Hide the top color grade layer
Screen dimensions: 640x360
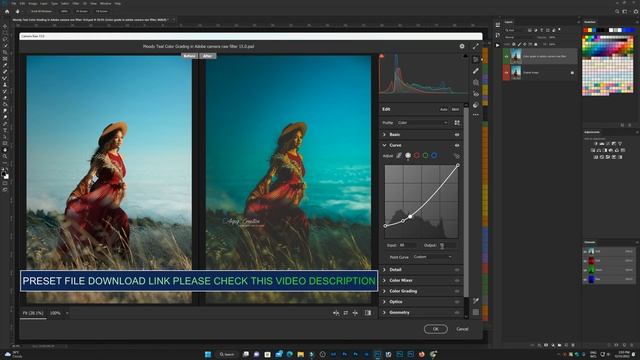[x=506, y=56]
